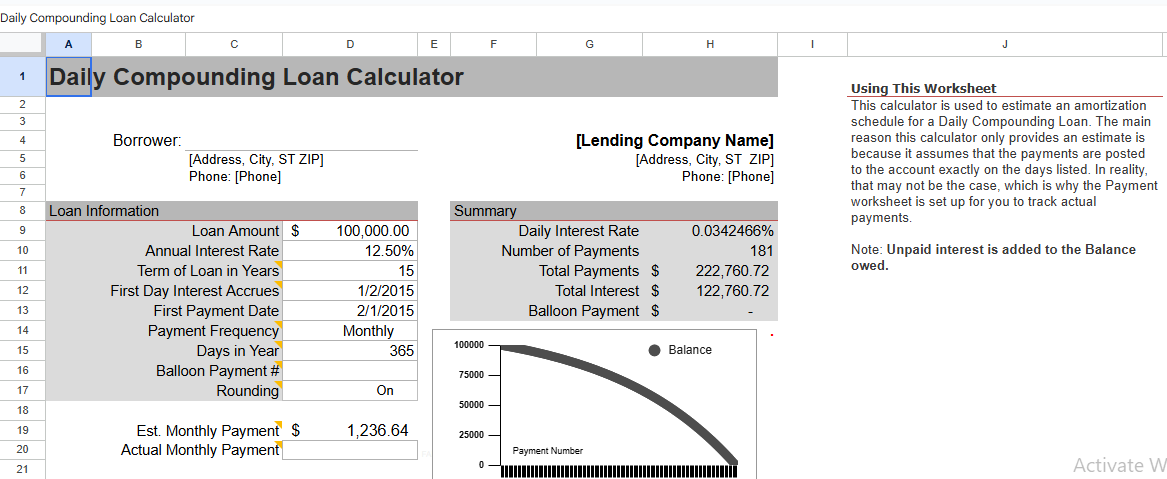Open the Rounding On cell
The width and height of the screenshot is (1167, 479).
(x=350, y=390)
